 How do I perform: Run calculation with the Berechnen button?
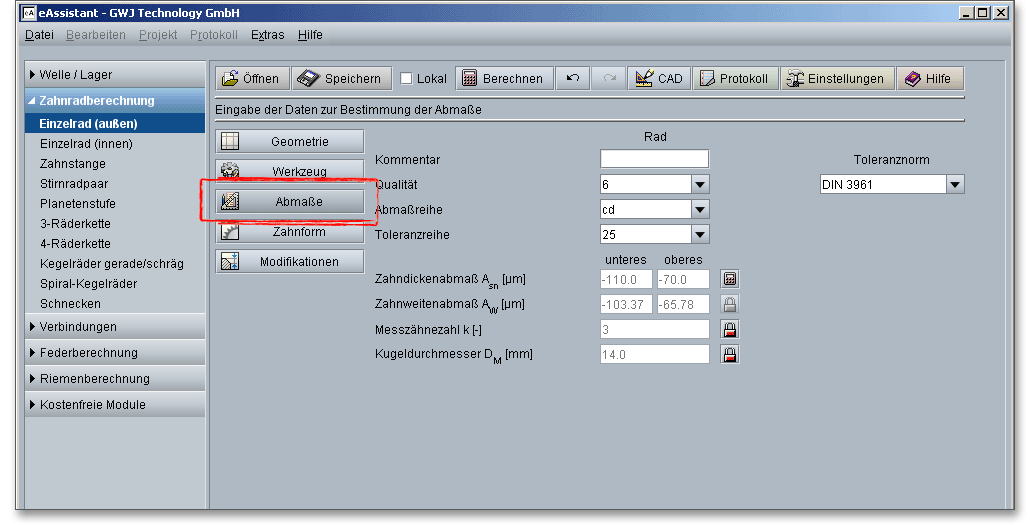click(x=503, y=79)
